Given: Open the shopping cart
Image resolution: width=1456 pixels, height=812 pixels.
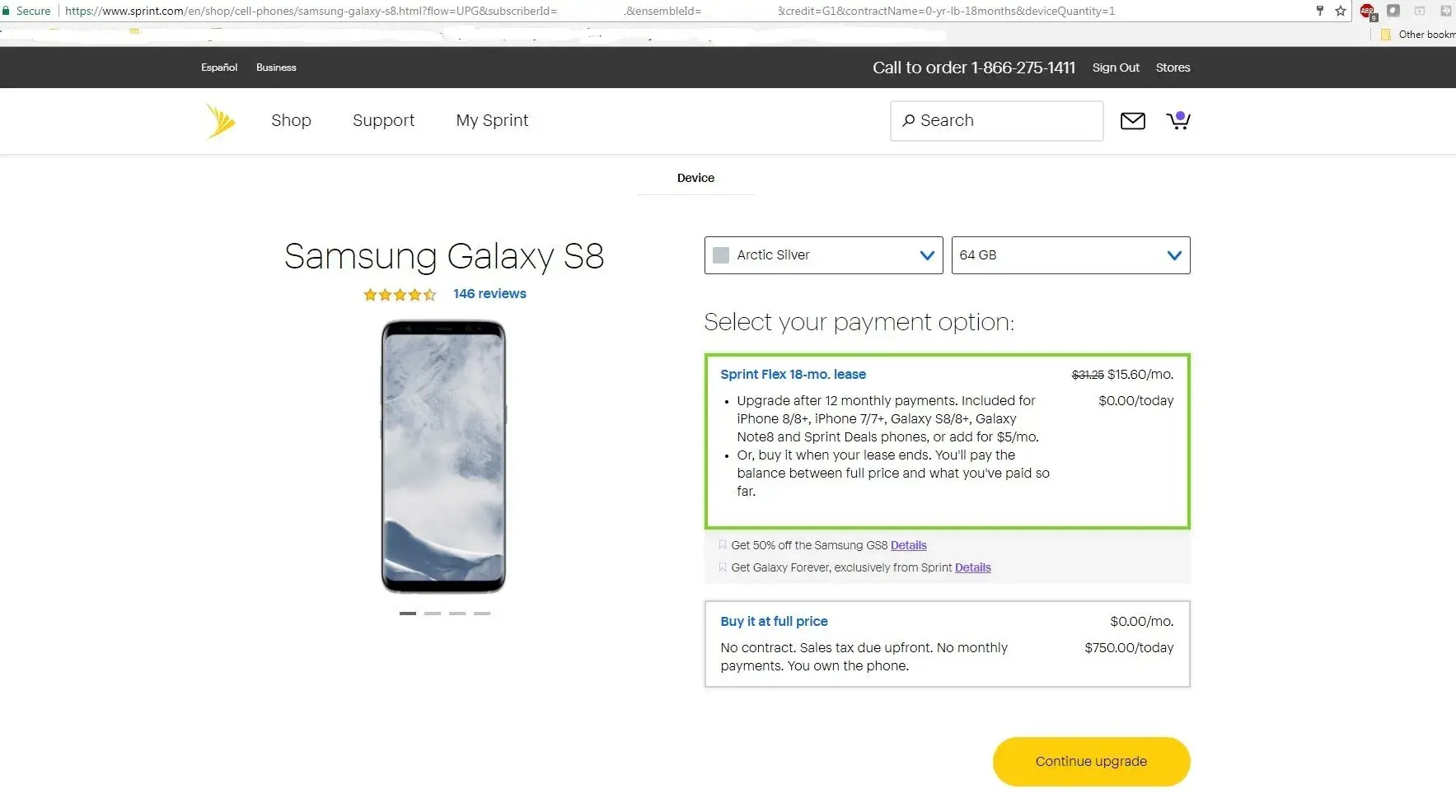Looking at the screenshot, I should click(1178, 121).
